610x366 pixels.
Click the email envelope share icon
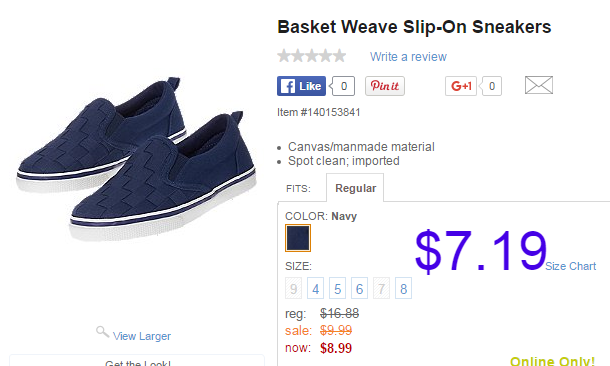(539, 85)
